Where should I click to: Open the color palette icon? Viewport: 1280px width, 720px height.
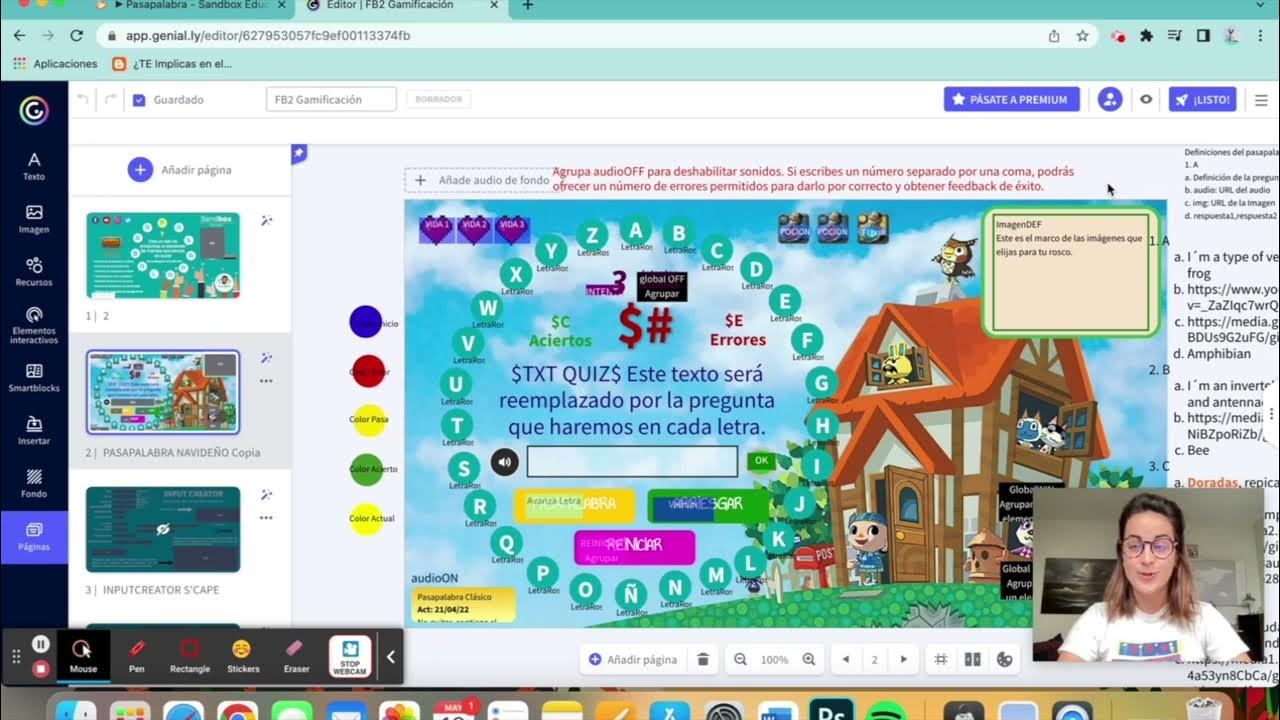pos(1005,659)
